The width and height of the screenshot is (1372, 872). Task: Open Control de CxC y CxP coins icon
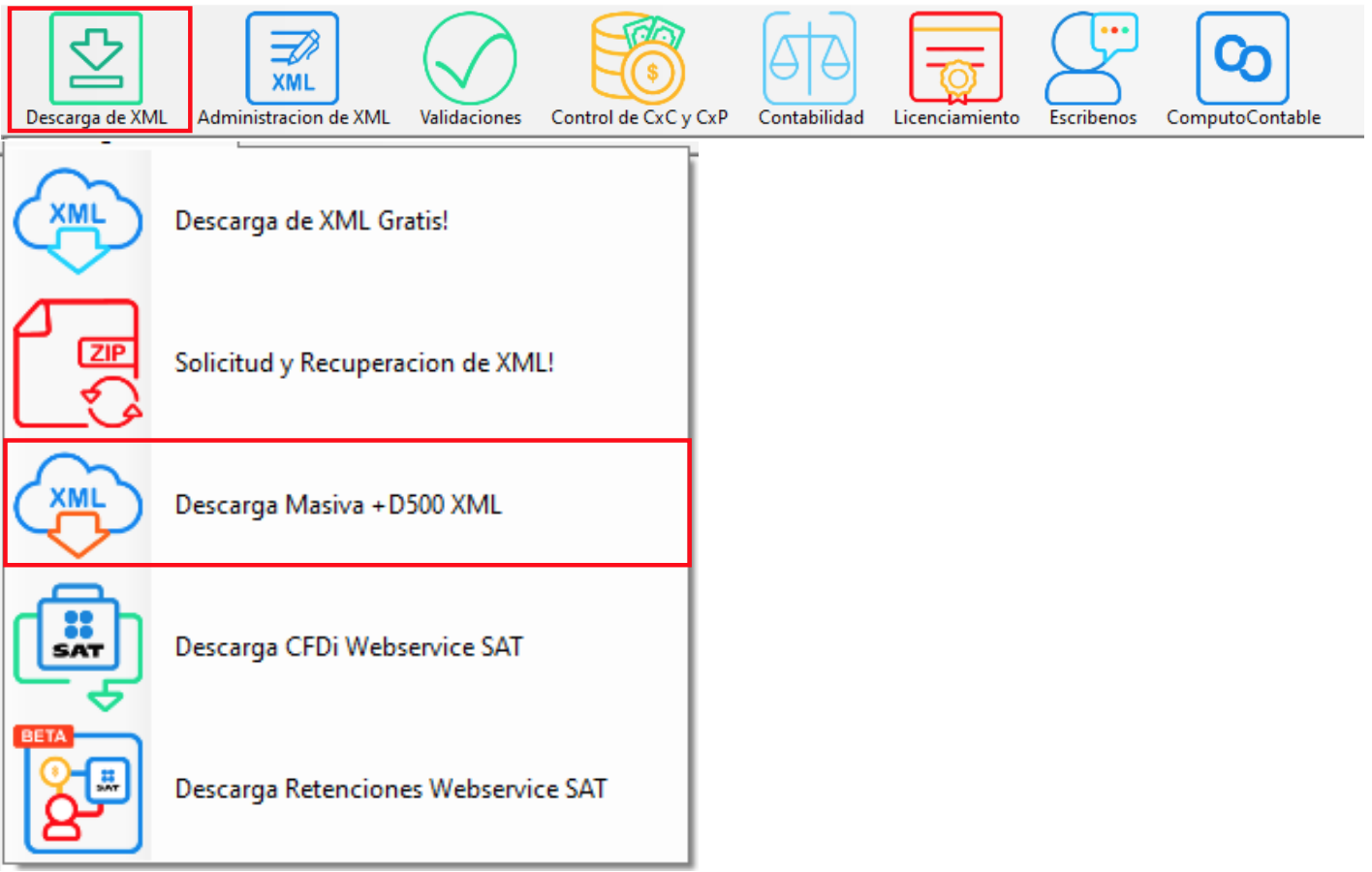(639, 56)
